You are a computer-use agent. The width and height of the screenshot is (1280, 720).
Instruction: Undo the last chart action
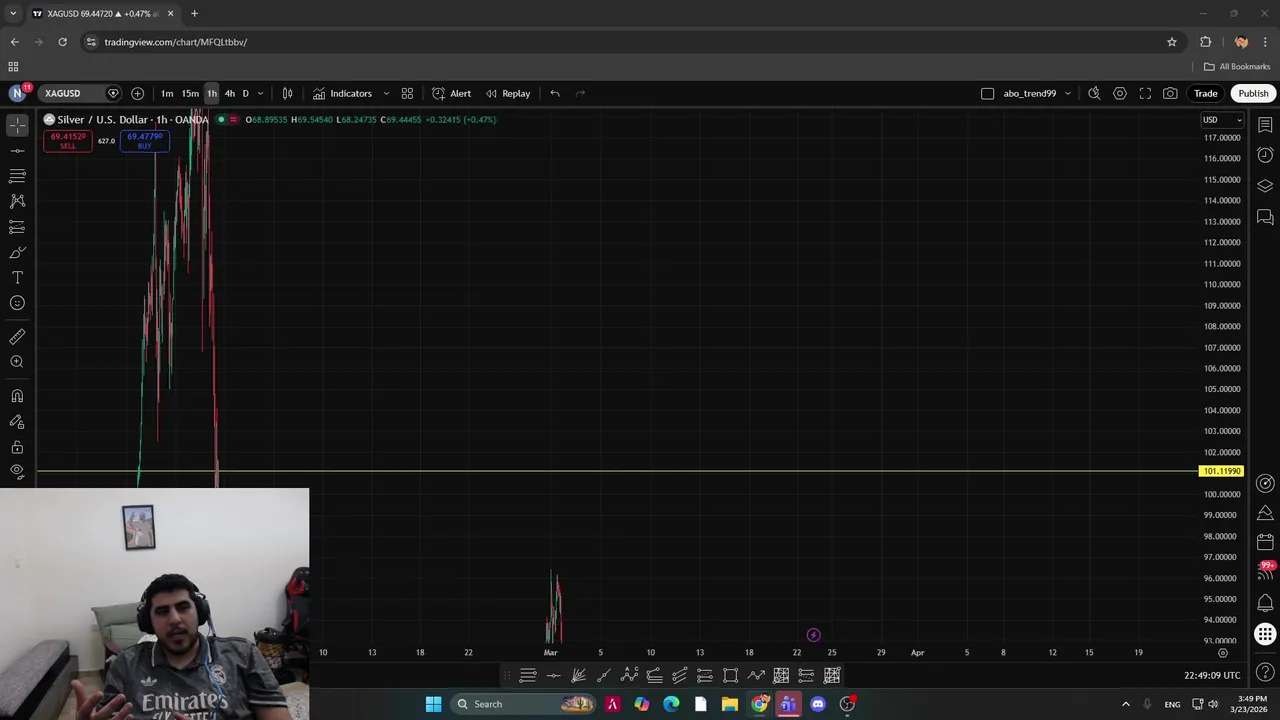pyautogui.click(x=555, y=93)
